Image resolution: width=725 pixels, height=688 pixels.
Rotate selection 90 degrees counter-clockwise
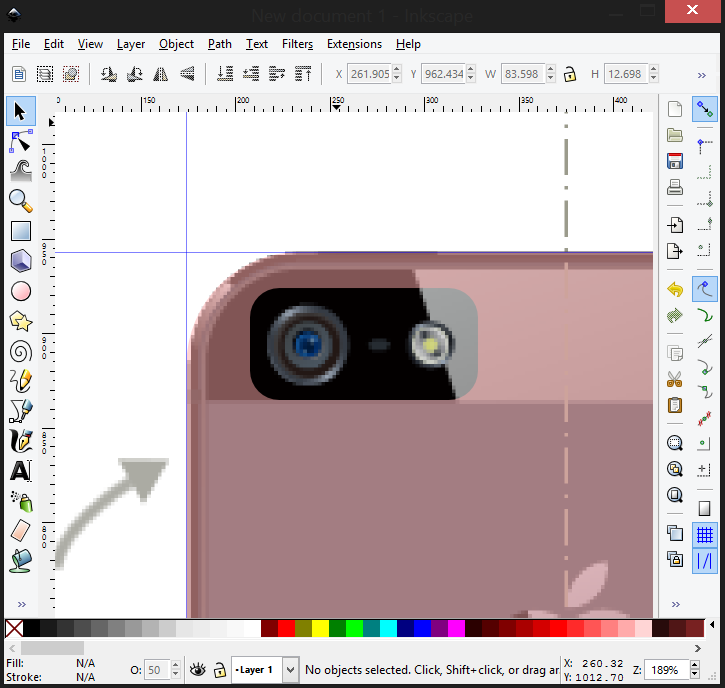tap(108, 74)
